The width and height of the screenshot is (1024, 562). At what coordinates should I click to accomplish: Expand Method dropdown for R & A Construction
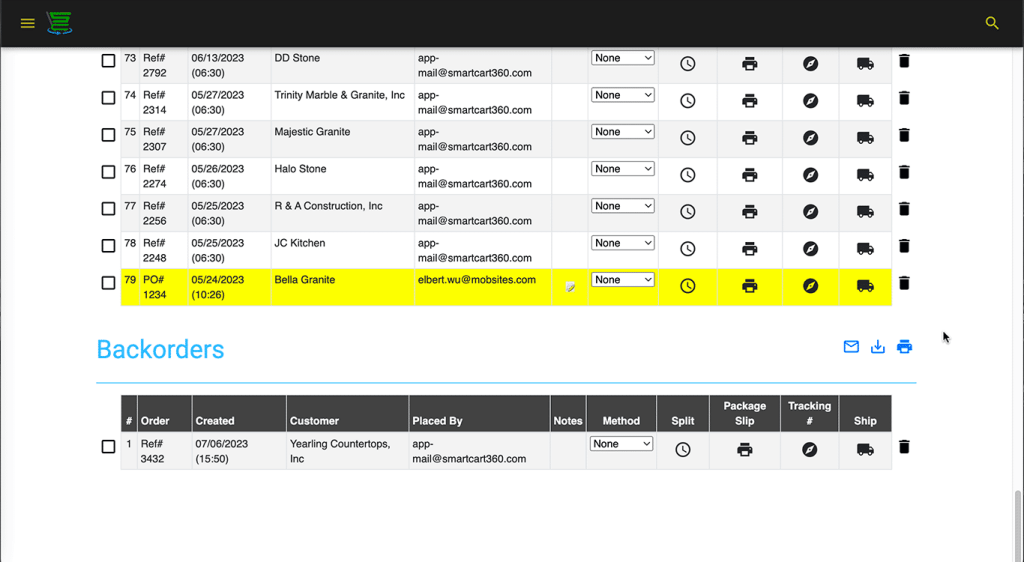[x=622, y=206]
